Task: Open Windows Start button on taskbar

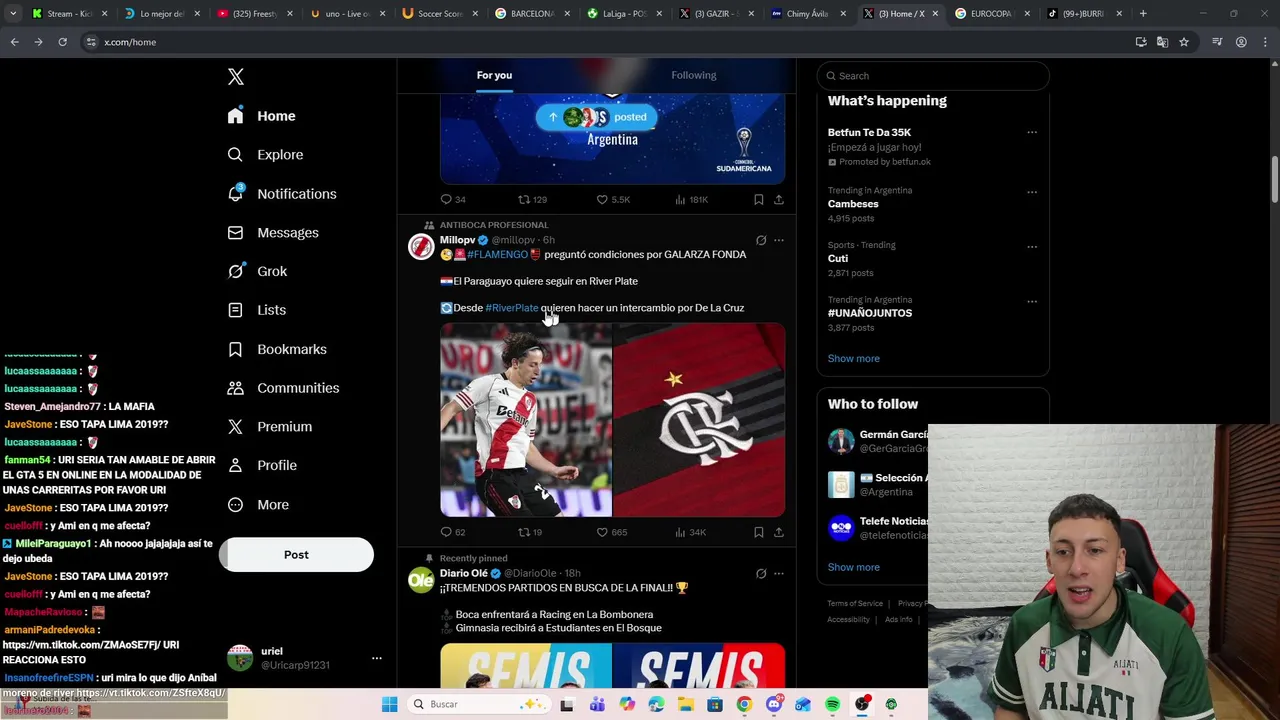Action: click(389, 704)
